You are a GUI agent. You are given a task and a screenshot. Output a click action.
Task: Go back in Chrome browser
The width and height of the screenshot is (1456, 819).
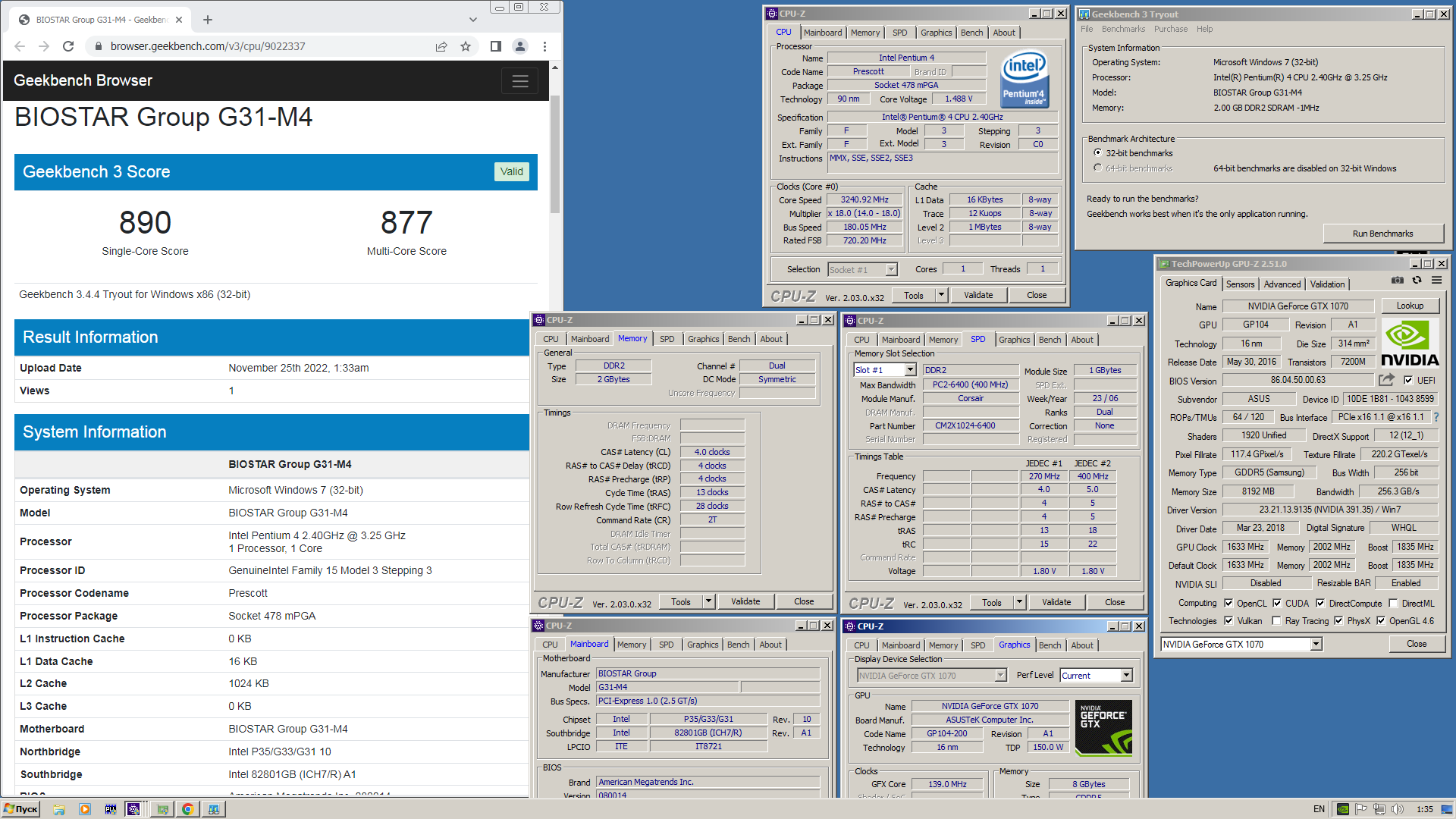20,46
